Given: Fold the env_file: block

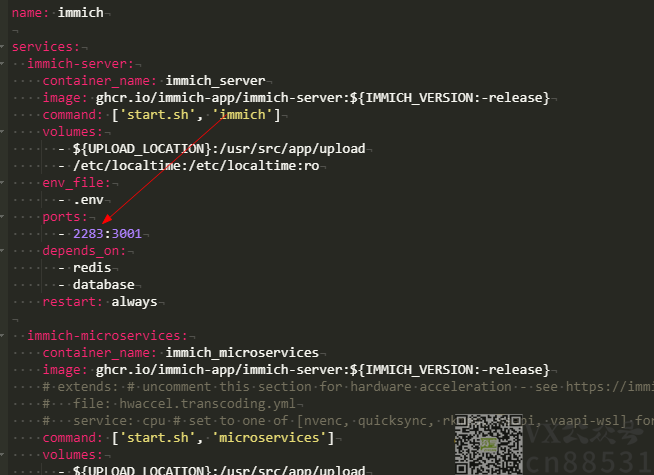Looking at the screenshot, I should pos(2,183).
